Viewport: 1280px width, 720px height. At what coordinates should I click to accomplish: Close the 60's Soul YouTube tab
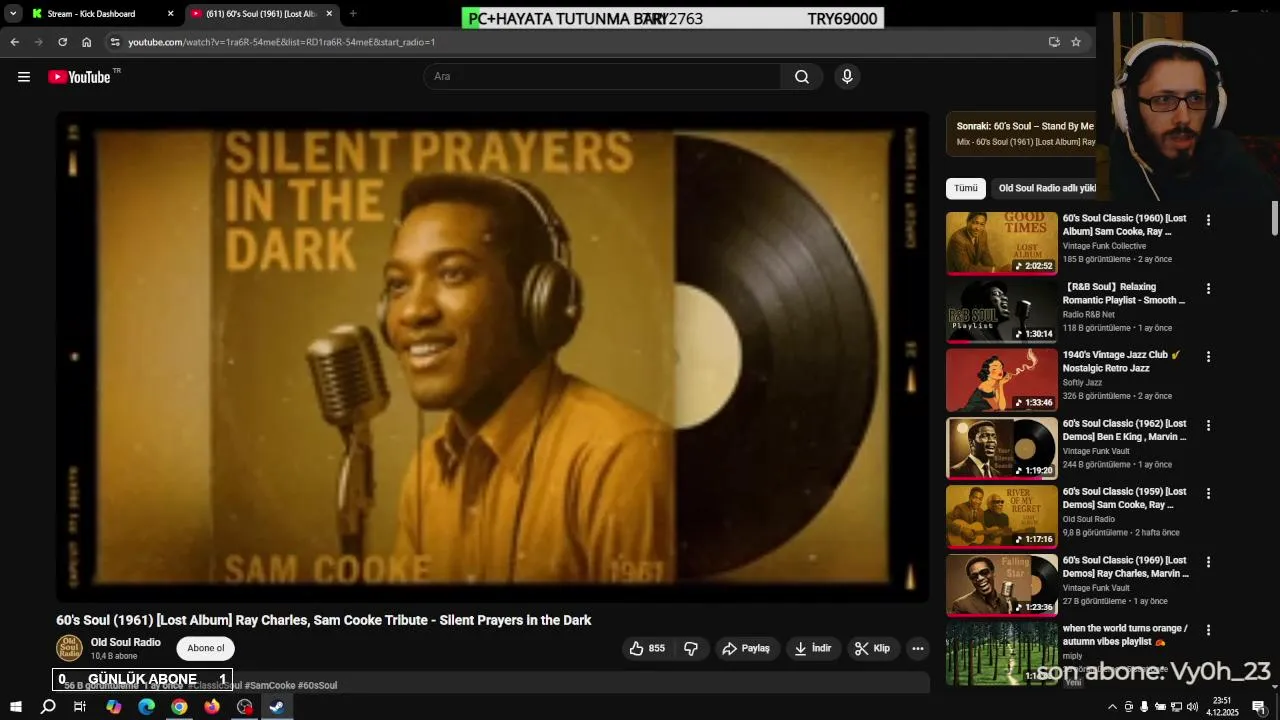point(329,14)
